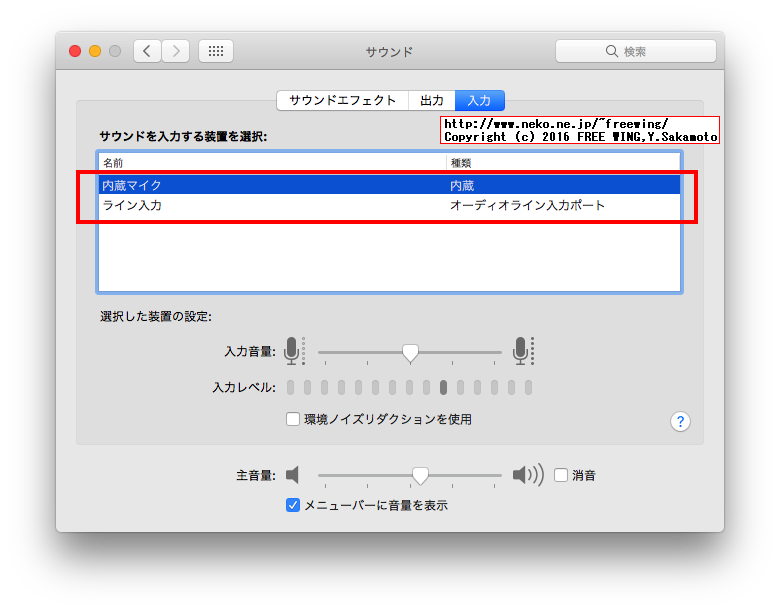Click the 名前 column header

[x=272, y=162]
